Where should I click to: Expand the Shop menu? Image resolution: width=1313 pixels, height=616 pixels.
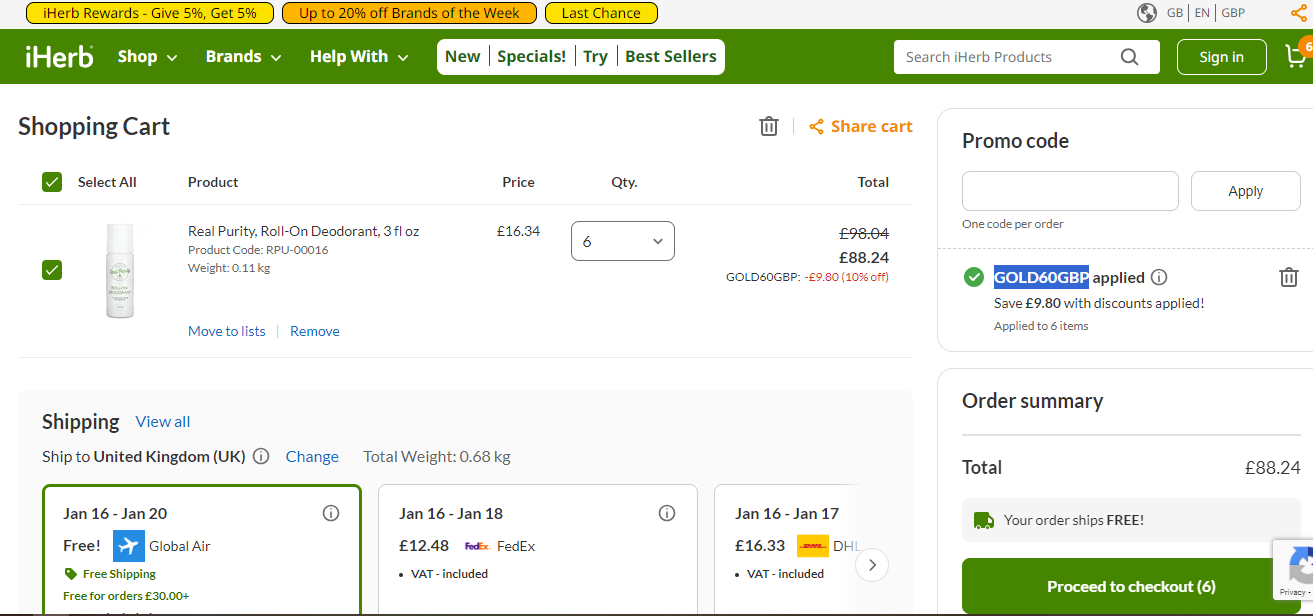(148, 57)
